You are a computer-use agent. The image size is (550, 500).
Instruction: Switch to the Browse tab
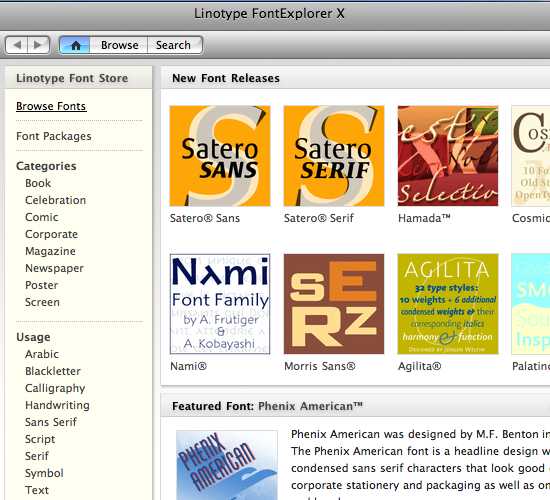tap(119, 45)
